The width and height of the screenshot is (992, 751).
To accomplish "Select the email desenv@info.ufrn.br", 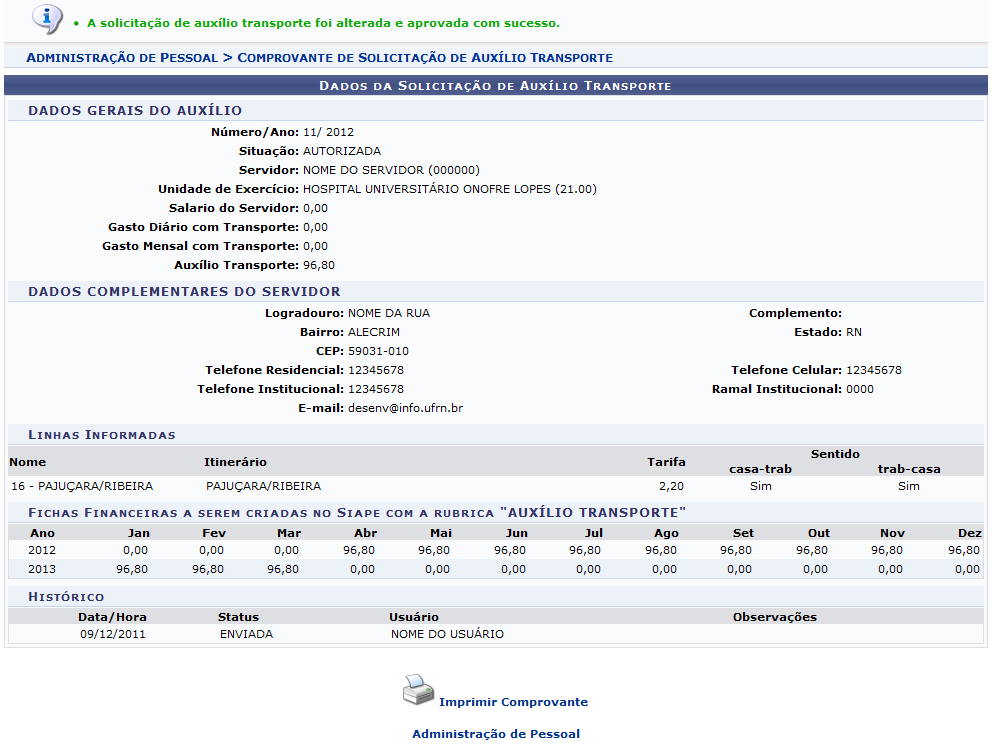I will click(x=406, y=408).
